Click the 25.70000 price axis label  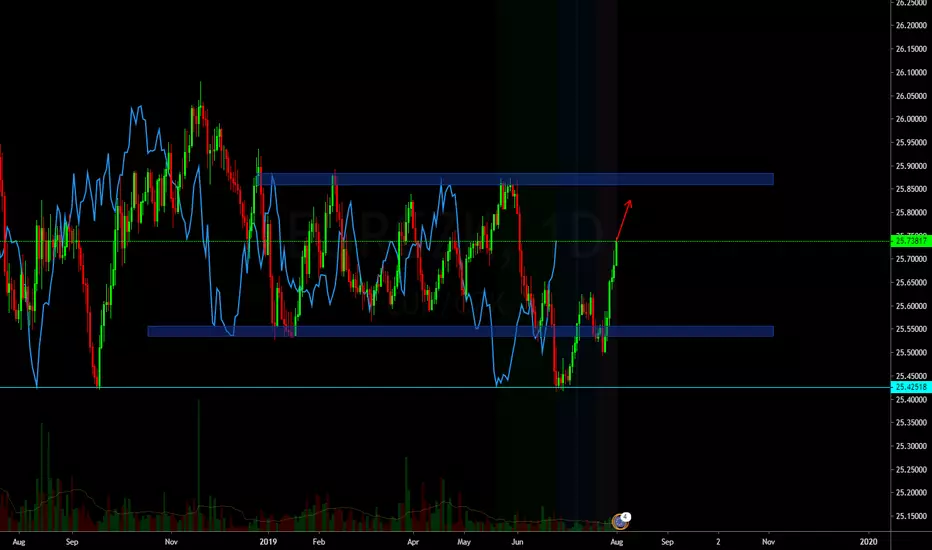[911, 259]
